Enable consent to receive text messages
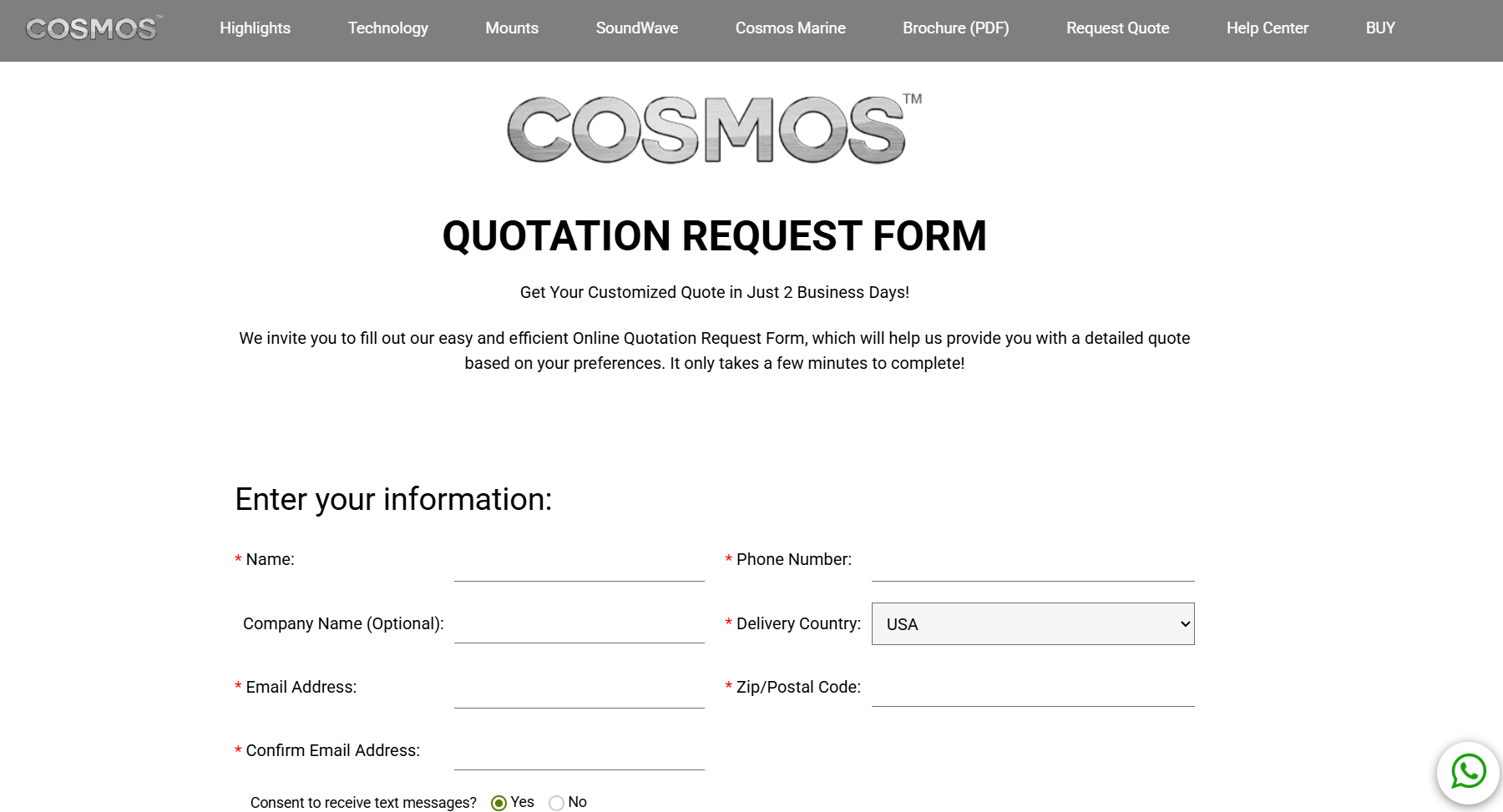The height and width of the screenshot is (812, 1503). tap(498, 802)
